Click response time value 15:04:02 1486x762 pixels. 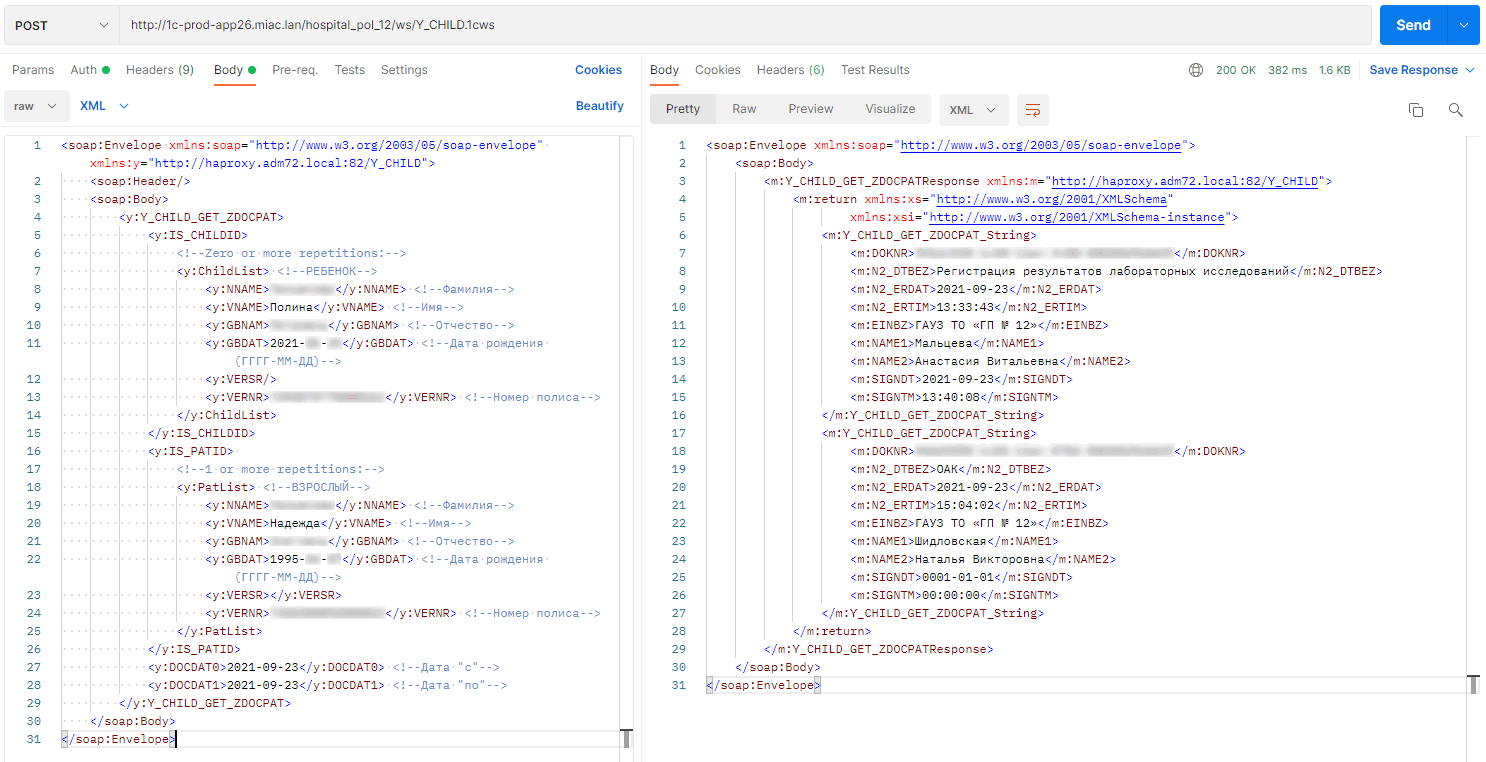coord(964,505)
